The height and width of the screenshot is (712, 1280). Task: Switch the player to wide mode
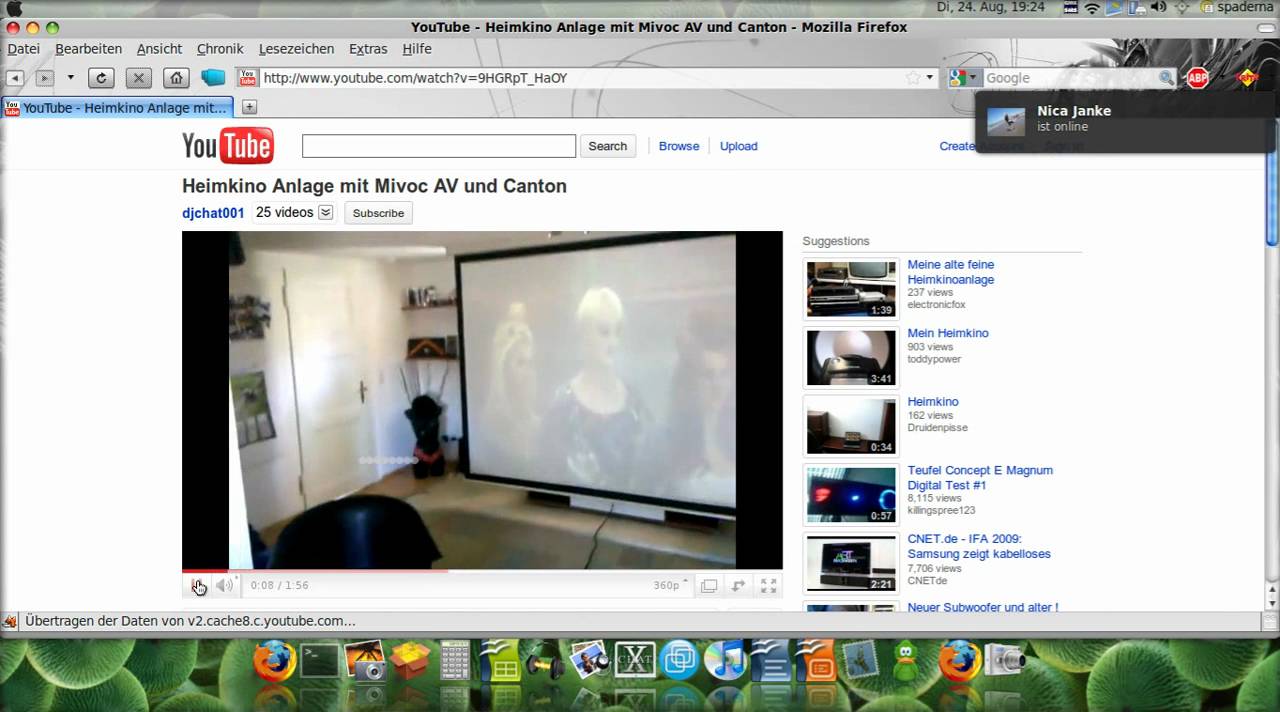pos(739,586)
